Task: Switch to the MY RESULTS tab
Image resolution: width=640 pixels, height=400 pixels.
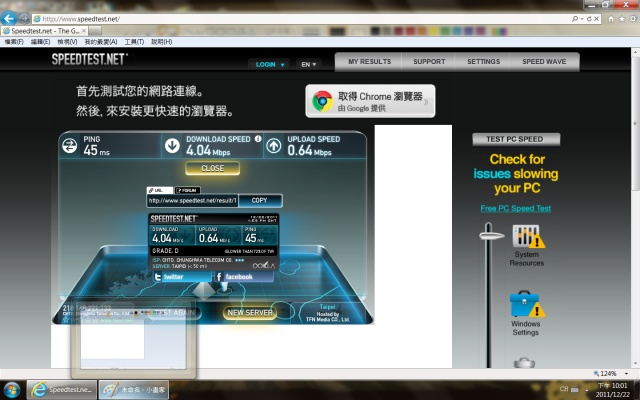Action: [369, 62]
